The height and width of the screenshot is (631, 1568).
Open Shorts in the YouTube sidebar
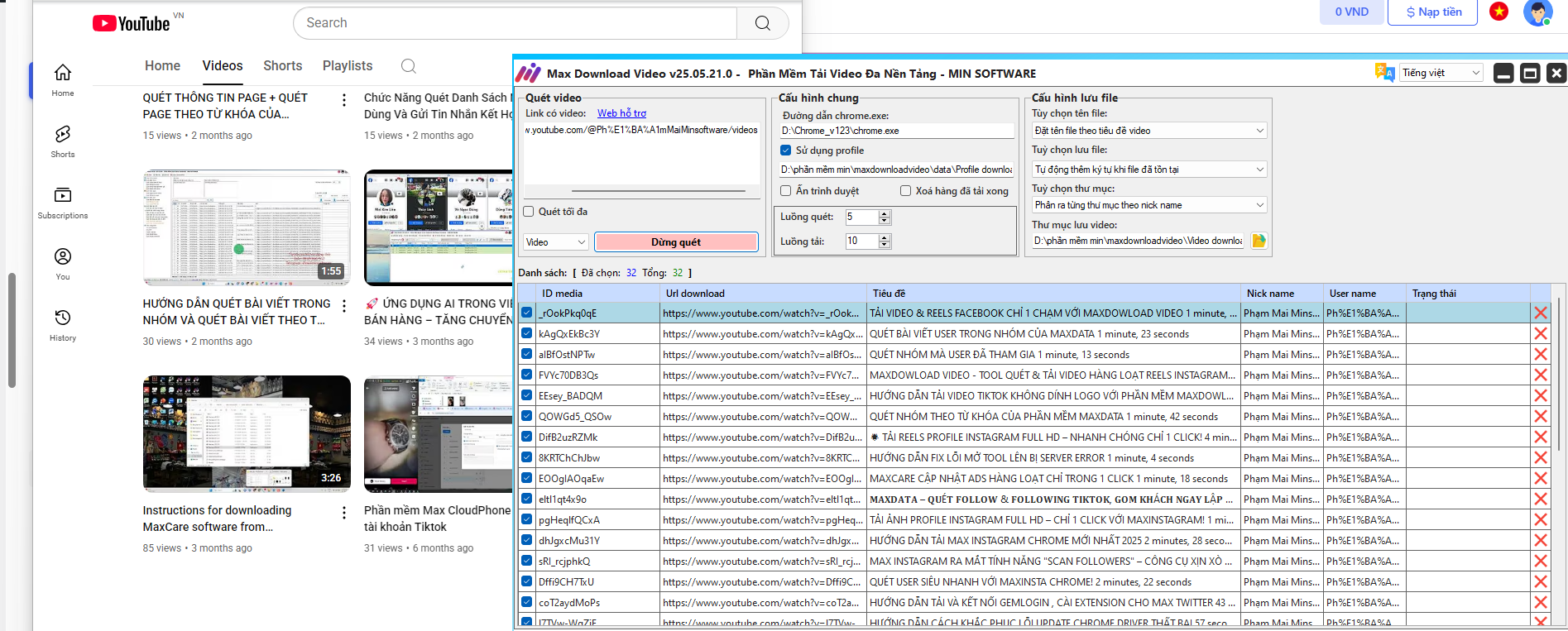pos(63,141)
